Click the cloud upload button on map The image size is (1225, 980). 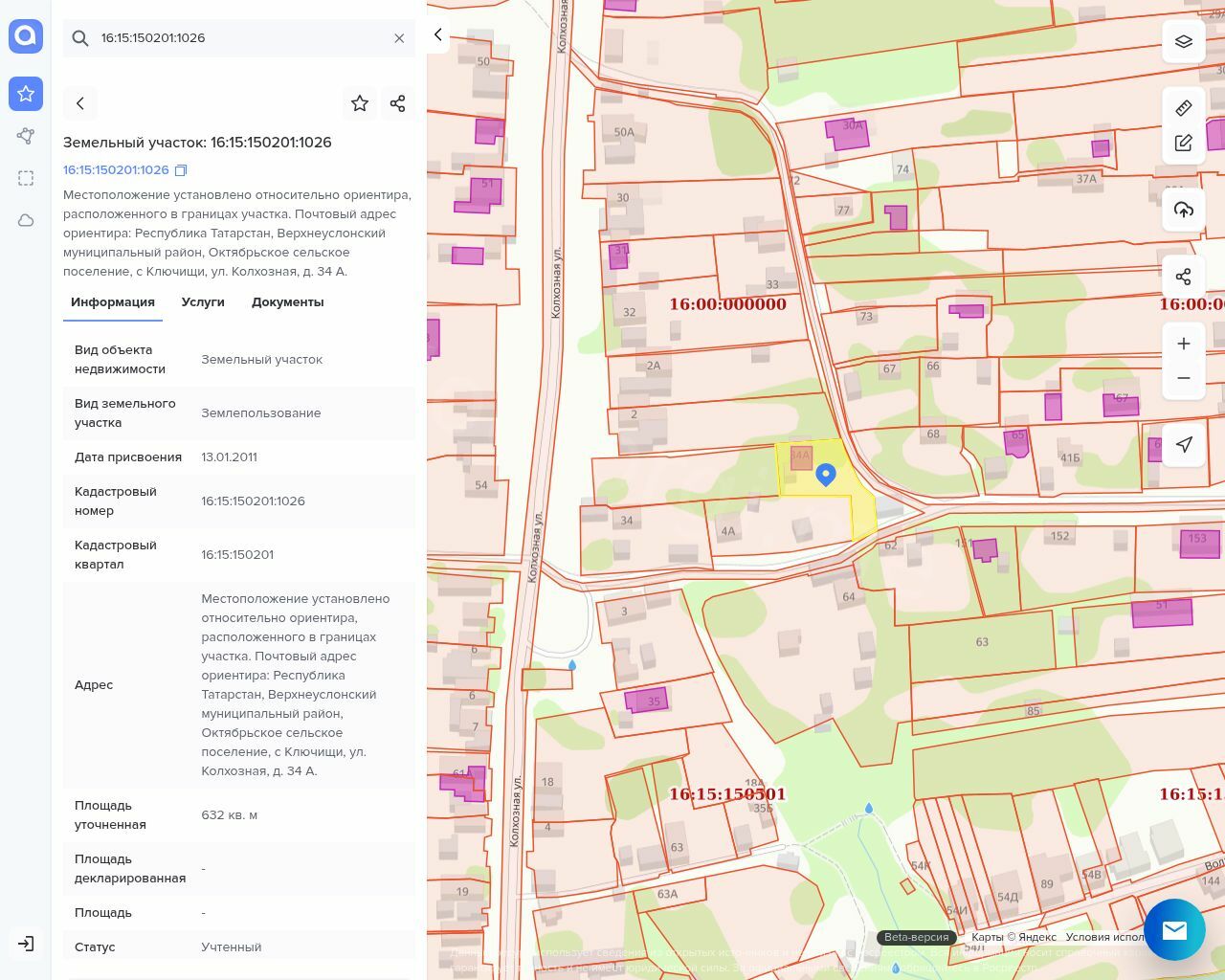pyautogui.click(x=1184, y=210)
